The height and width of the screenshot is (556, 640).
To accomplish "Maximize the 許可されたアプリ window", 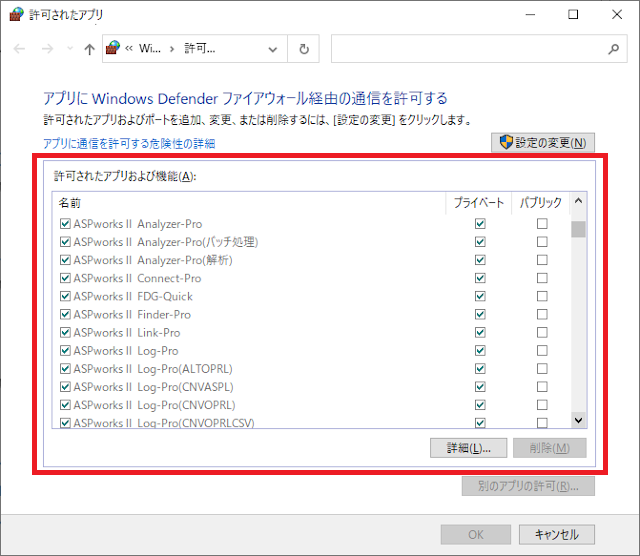I will [573, 15].
